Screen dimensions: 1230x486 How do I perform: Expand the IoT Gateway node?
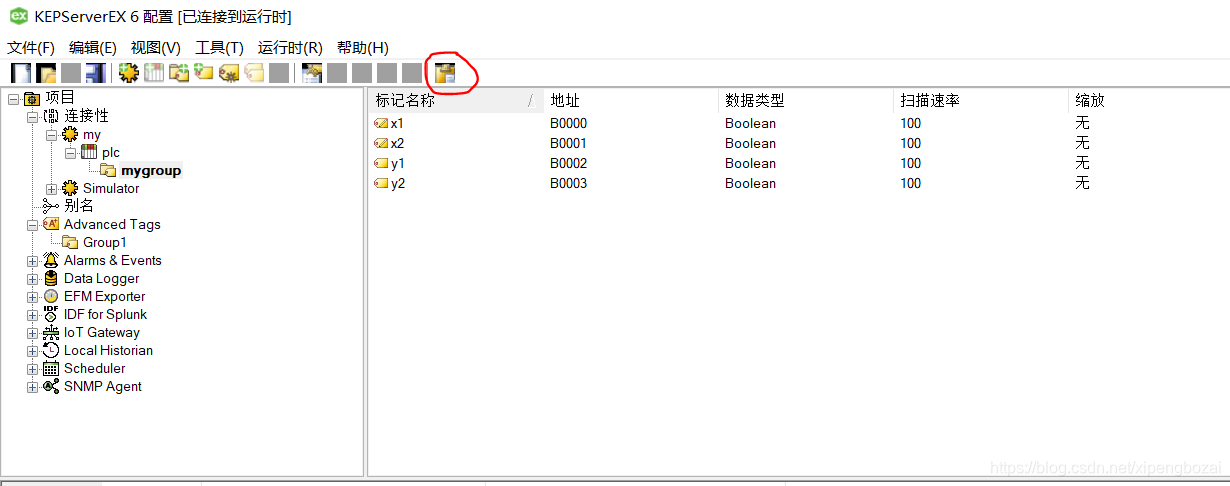click(x=33, y=332)
